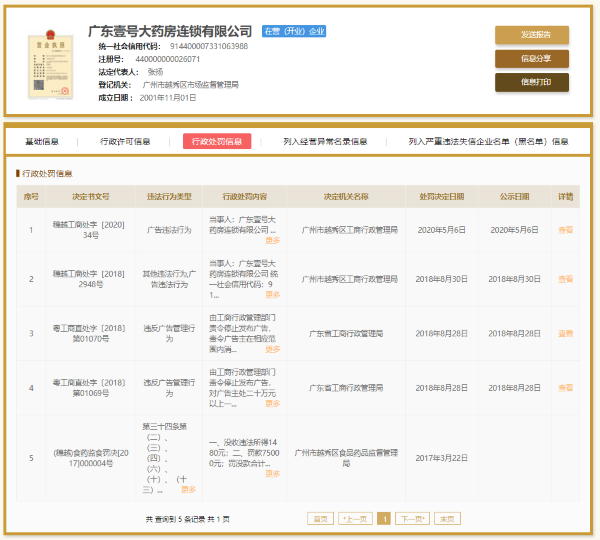Select page 1 in pagination
The height and width of the screenshot is (540, 600).
pos(384,519)
